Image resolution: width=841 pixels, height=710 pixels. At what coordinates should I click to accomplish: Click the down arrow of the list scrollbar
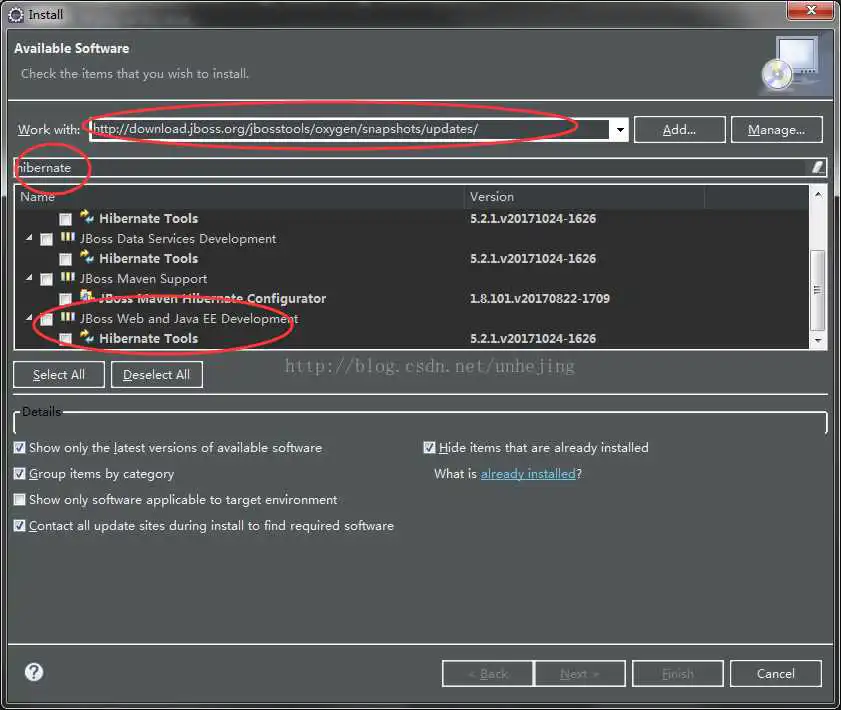818,340
